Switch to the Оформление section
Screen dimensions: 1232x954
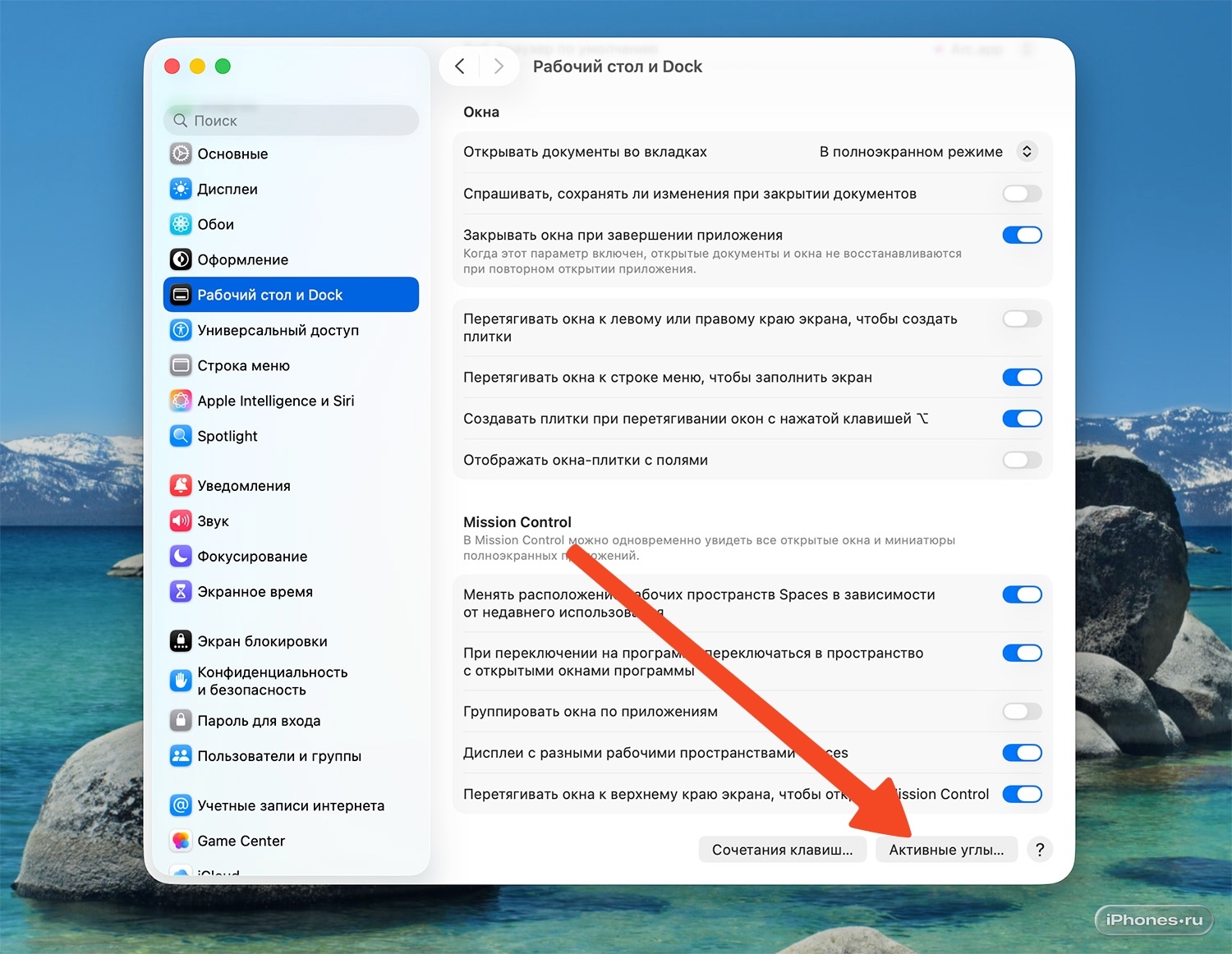point(291,259)
